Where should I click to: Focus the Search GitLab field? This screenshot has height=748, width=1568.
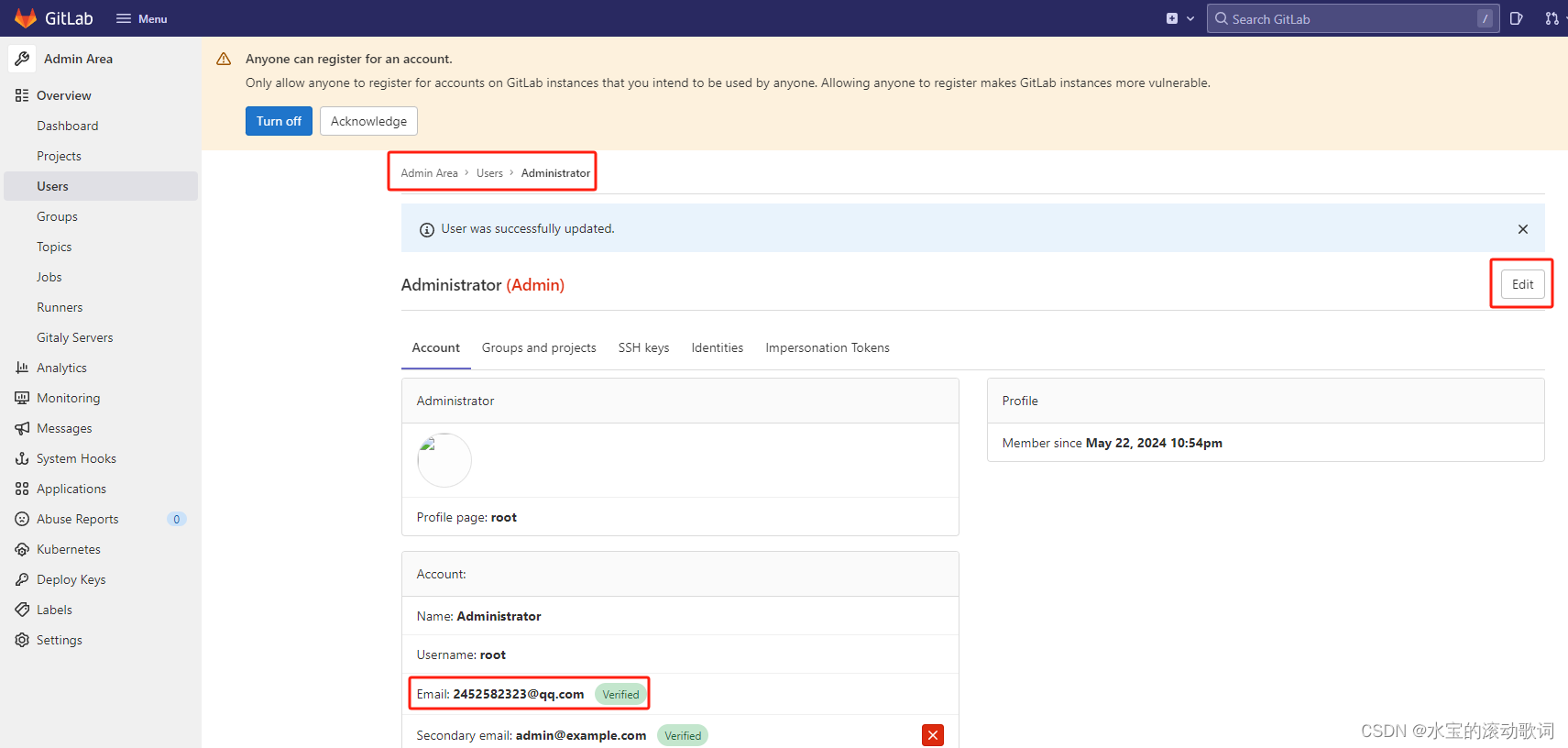1353,18
